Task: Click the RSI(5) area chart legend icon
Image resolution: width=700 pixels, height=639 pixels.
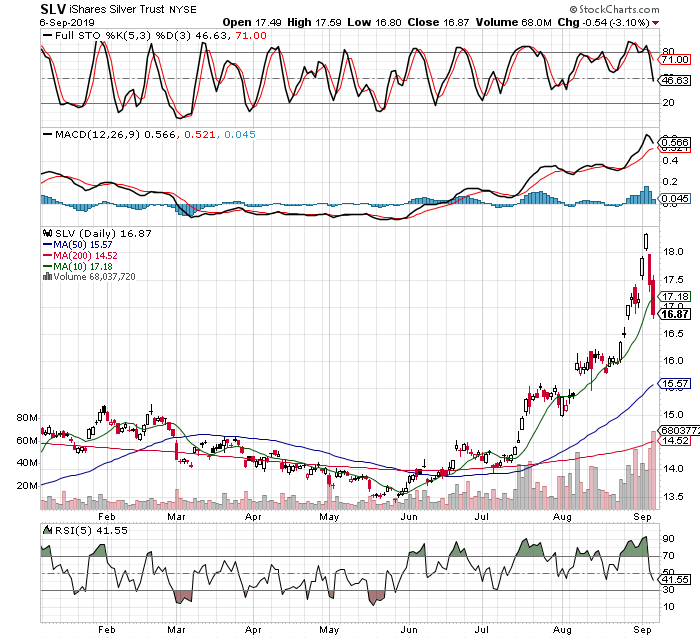Action: point(47,530)
